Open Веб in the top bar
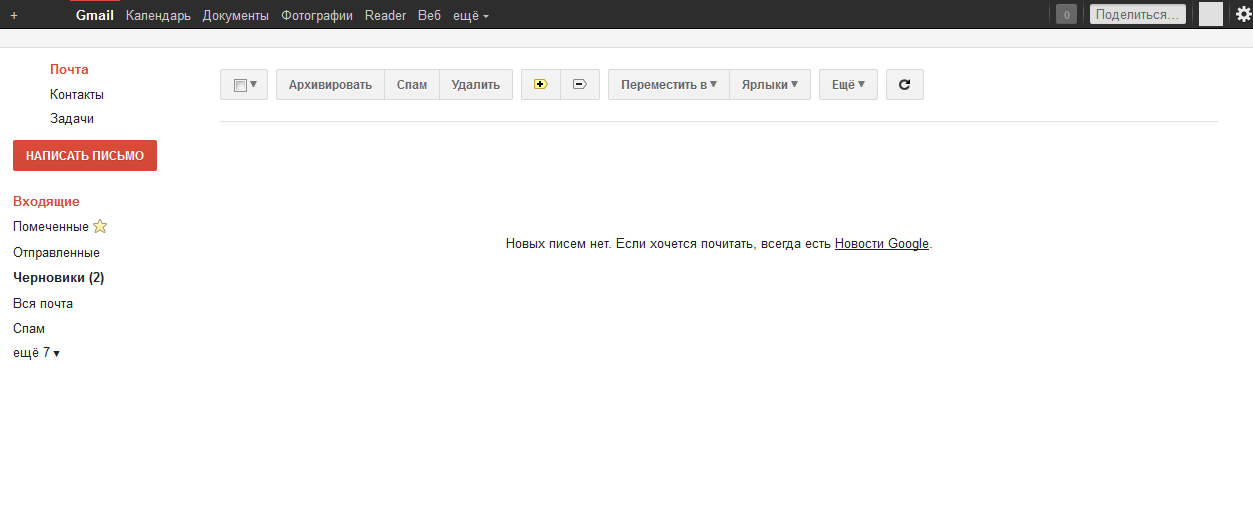The height and width of the screenshot is (507, 1253). 429,15
